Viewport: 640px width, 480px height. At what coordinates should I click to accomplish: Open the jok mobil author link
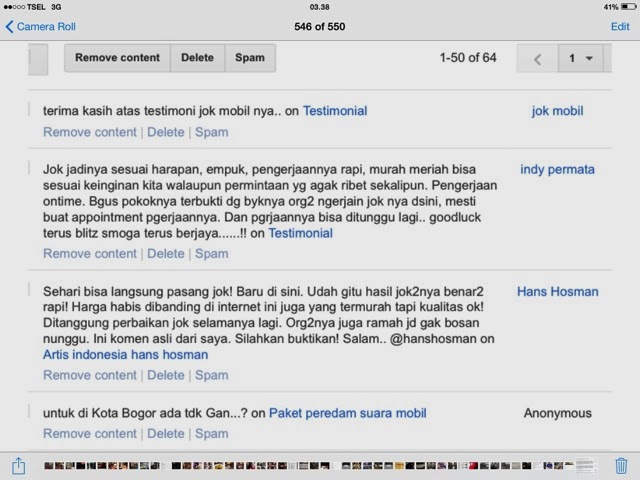[x=559, y=111]
